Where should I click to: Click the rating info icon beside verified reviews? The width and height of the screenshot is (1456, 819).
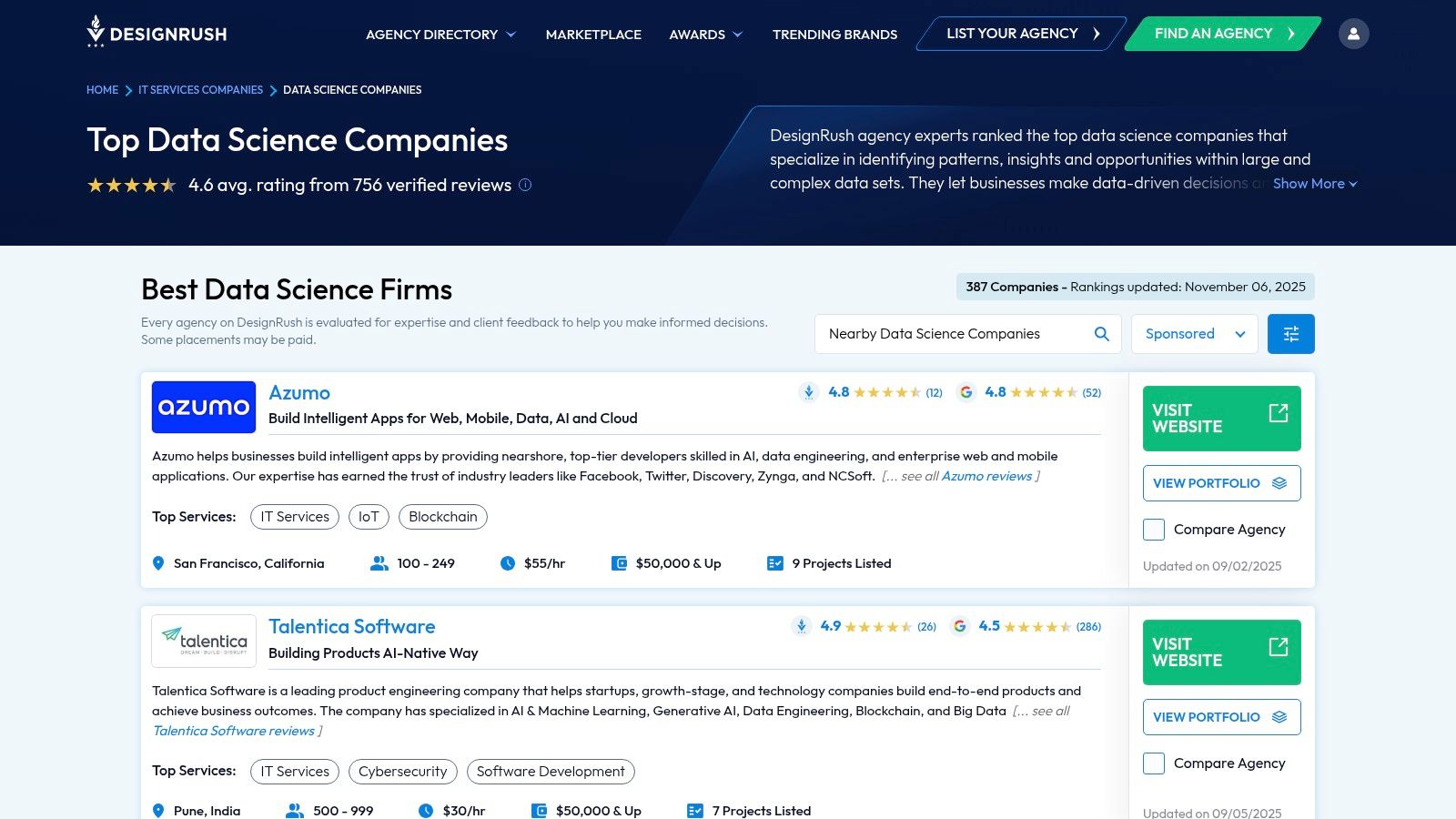(x=525, y=185)
